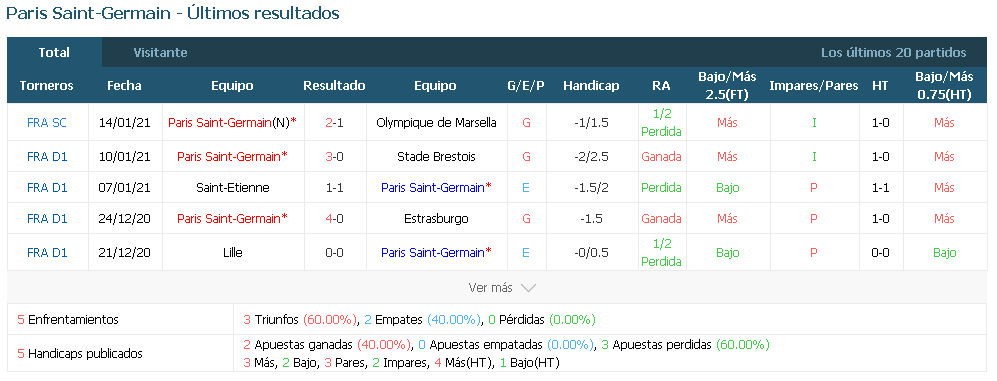Expand the Ver más chevron arrow
The width and height of the screenshot is (997, 381).
click(528, 288)
